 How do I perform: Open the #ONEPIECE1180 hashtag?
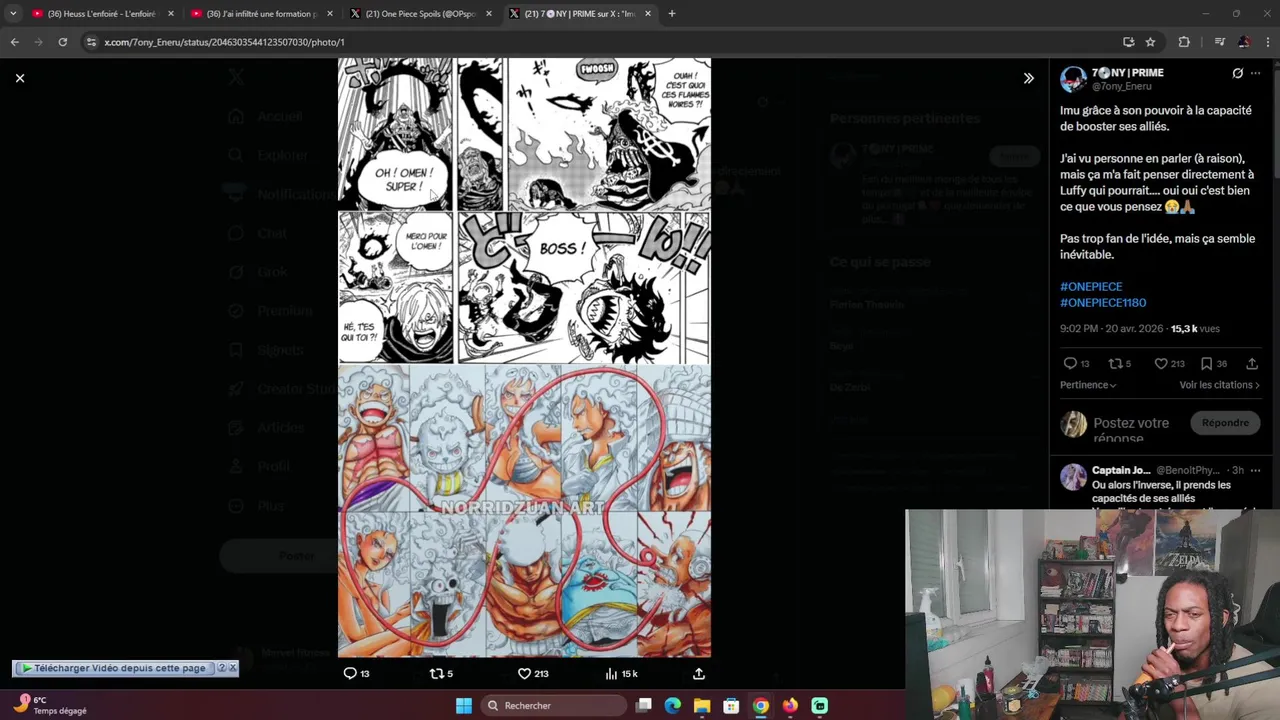1103,303
